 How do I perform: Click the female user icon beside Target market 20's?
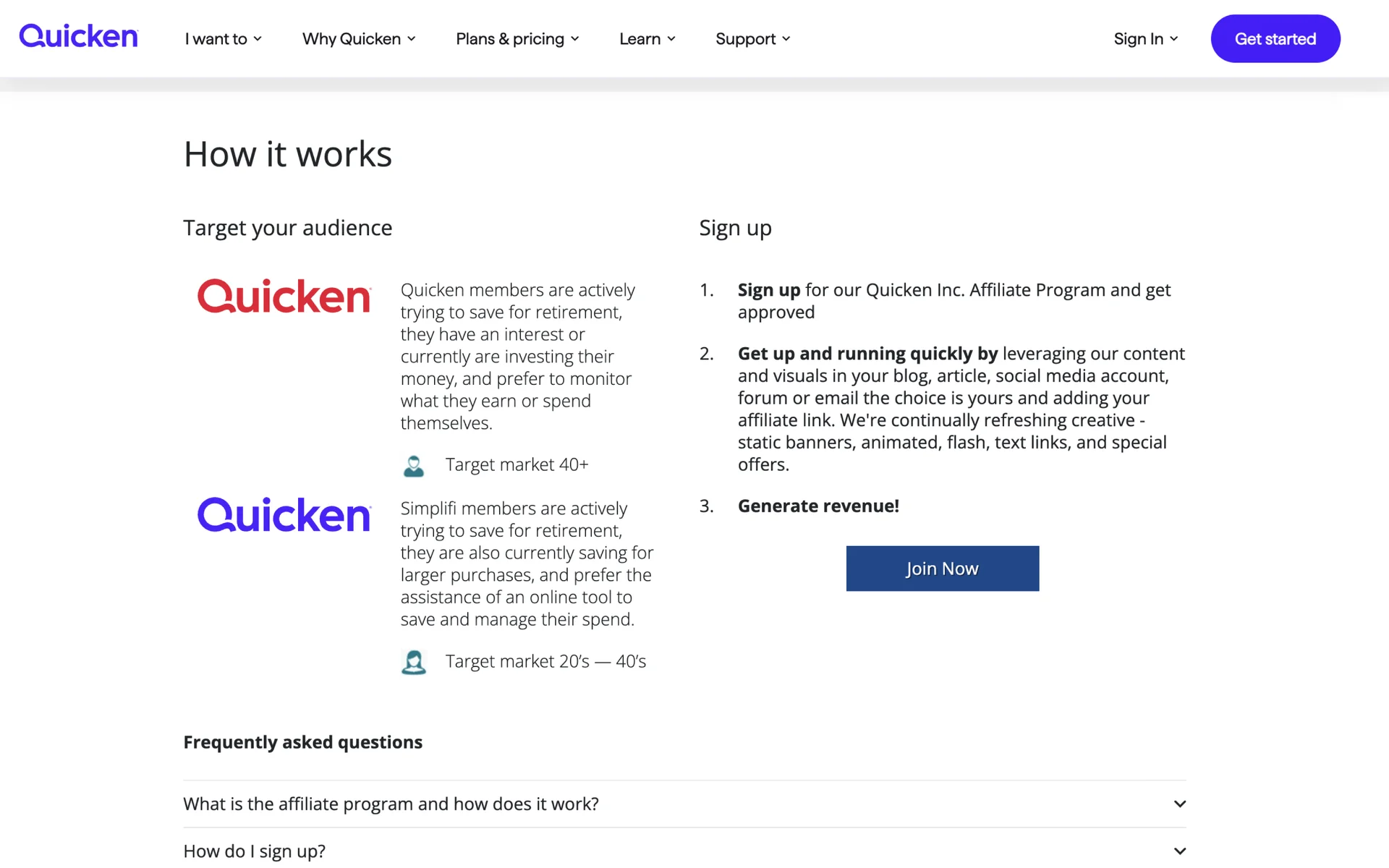(x=414, y=662)
